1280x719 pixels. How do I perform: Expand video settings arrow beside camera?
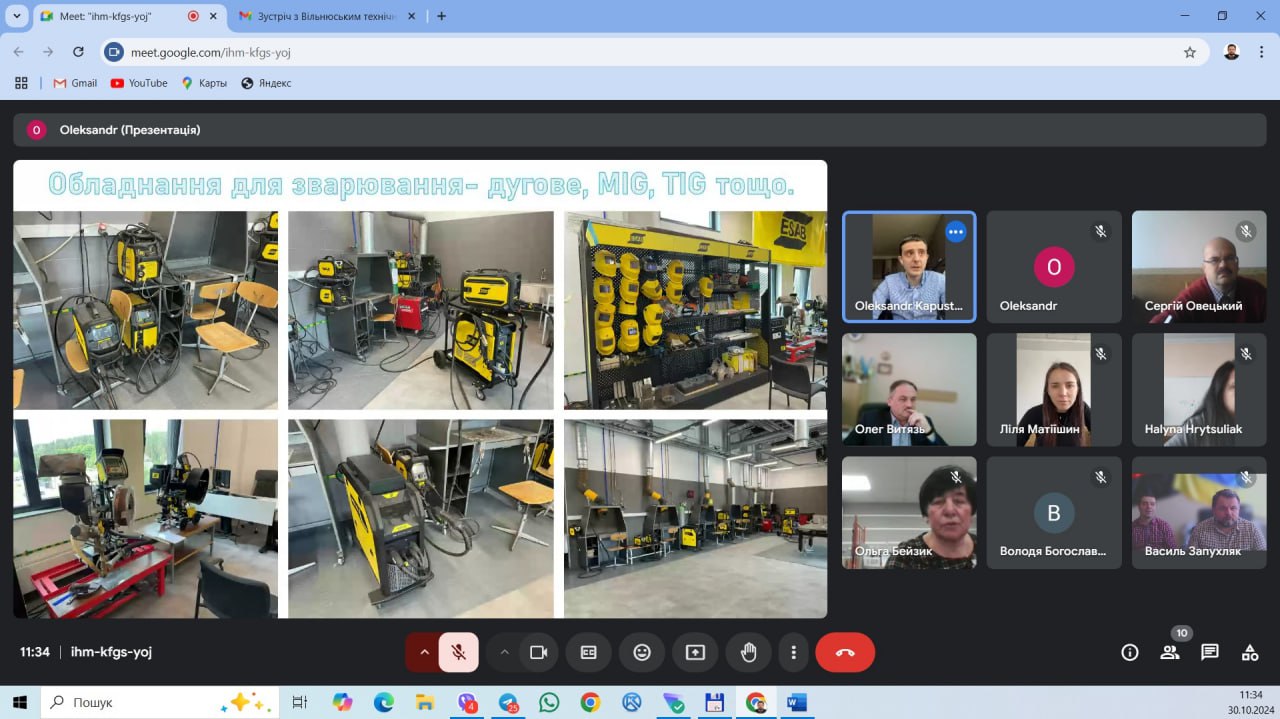[504, 652]
